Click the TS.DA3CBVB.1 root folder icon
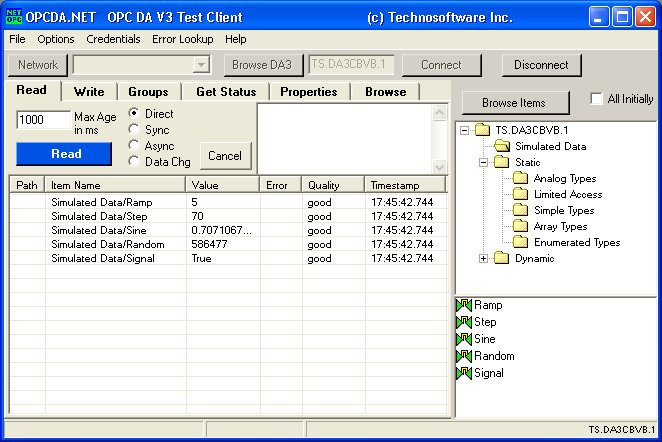 tap(482, 130)
